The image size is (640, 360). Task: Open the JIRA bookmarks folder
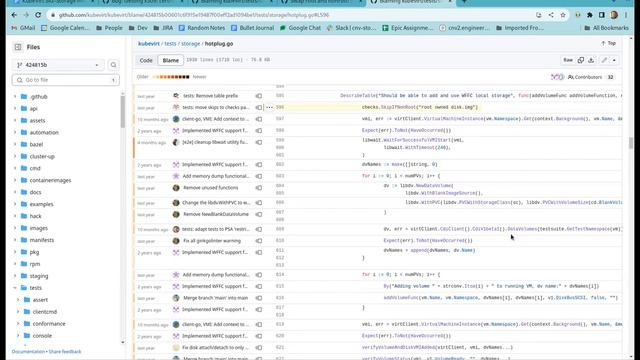click(x=163, y=28)
